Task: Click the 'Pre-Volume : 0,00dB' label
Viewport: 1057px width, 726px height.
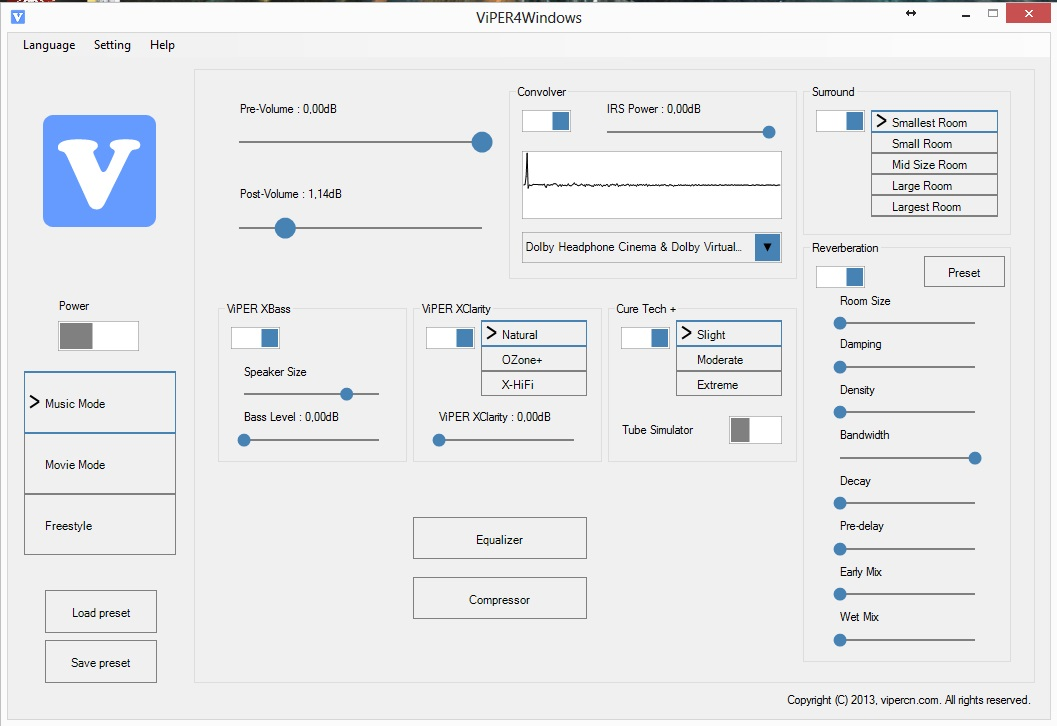Action: pyautogui.click(x=289, y=109)
